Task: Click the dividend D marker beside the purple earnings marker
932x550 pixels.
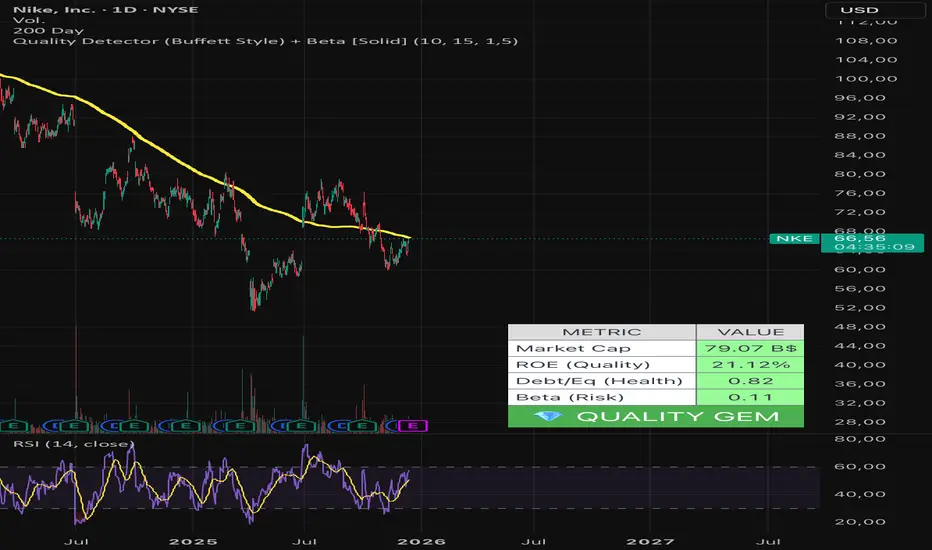Action: coord(392,426)
